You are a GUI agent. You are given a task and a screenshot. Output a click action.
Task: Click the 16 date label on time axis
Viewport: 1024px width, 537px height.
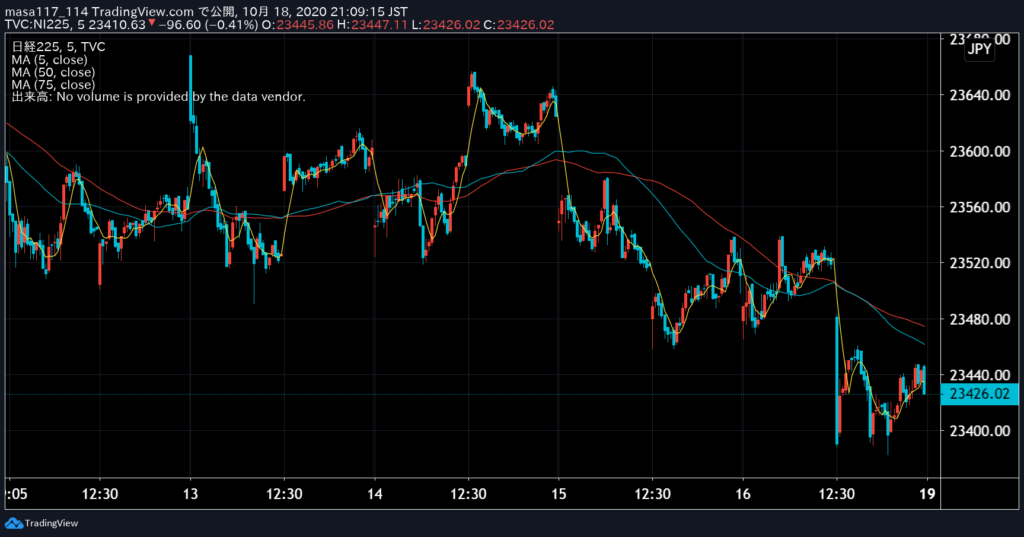743,494
